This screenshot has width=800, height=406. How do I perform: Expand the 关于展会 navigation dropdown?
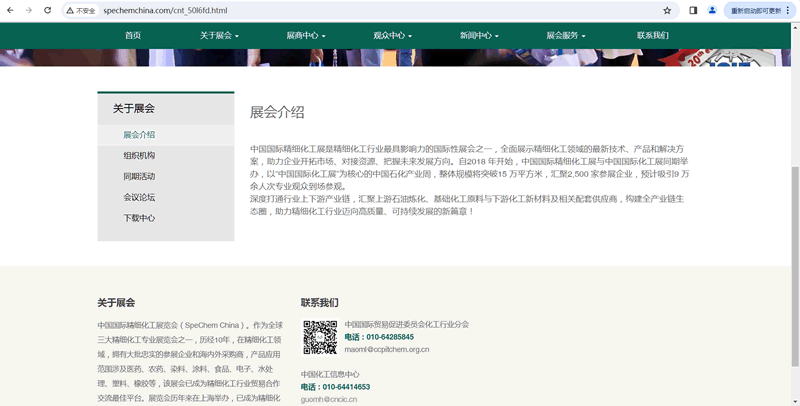tap(219, 35)
